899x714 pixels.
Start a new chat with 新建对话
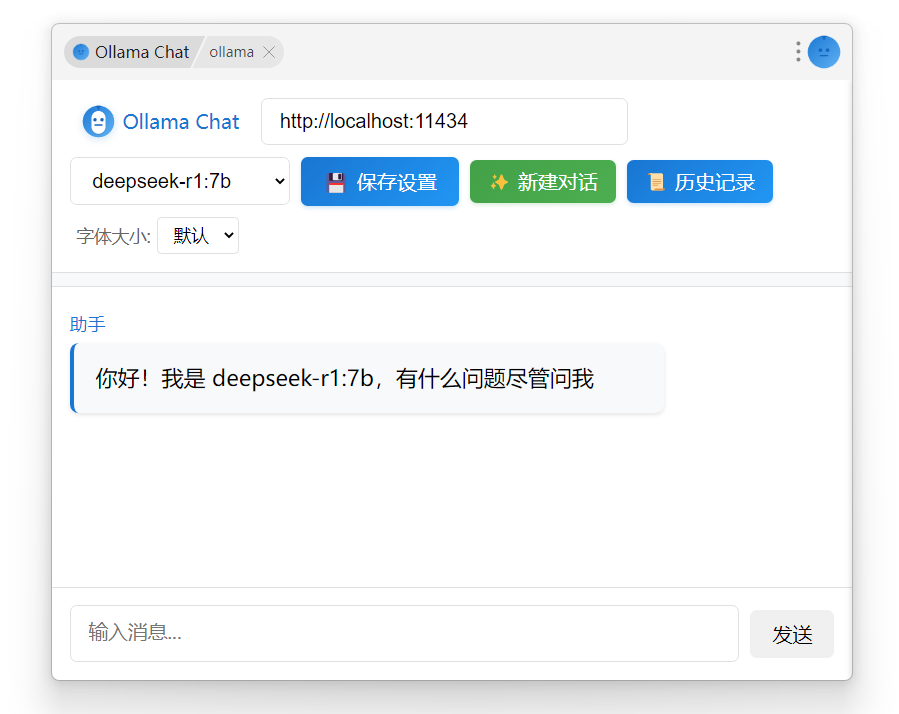click(543, 182)
